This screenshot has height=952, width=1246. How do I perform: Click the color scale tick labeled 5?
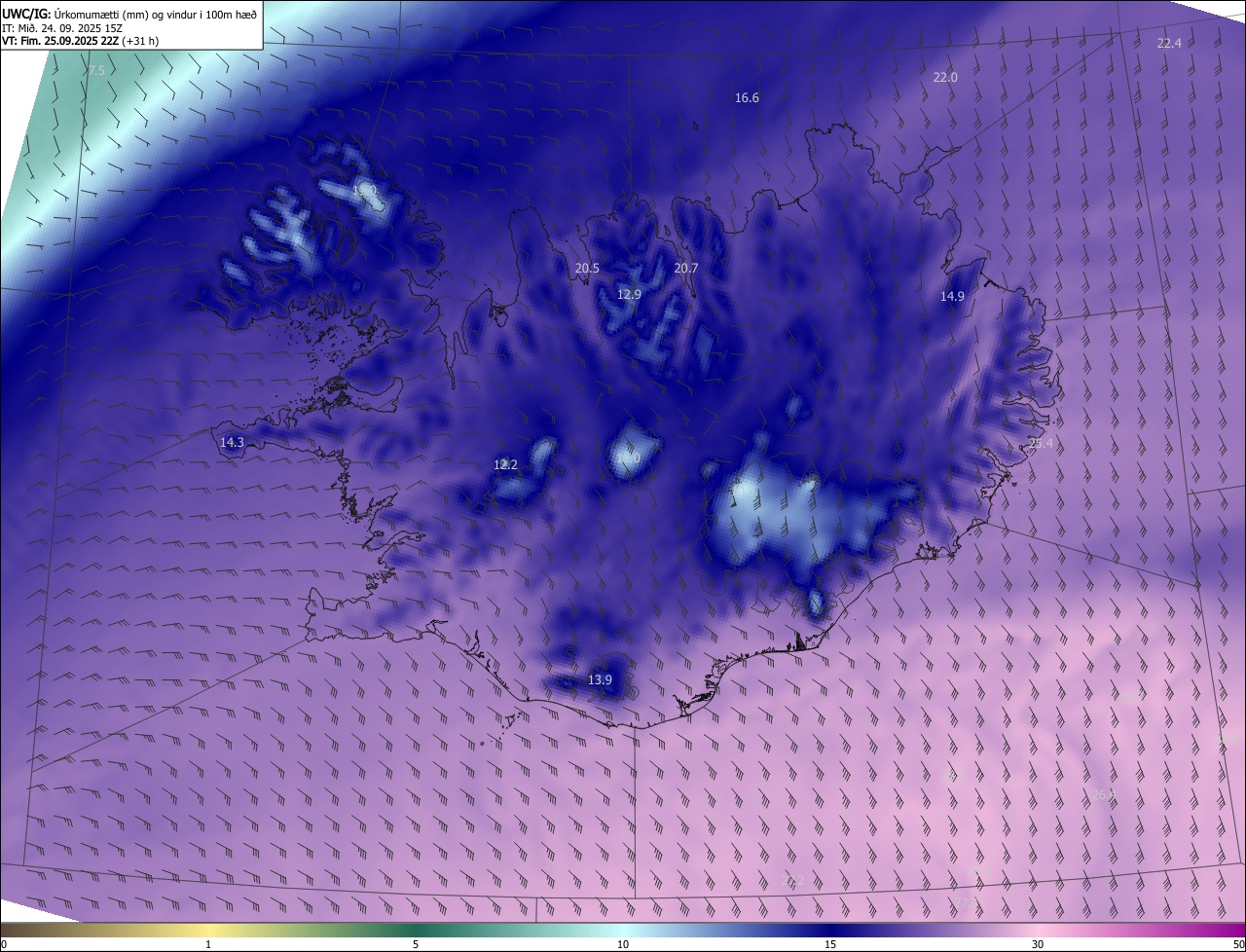tap(416, 944)
